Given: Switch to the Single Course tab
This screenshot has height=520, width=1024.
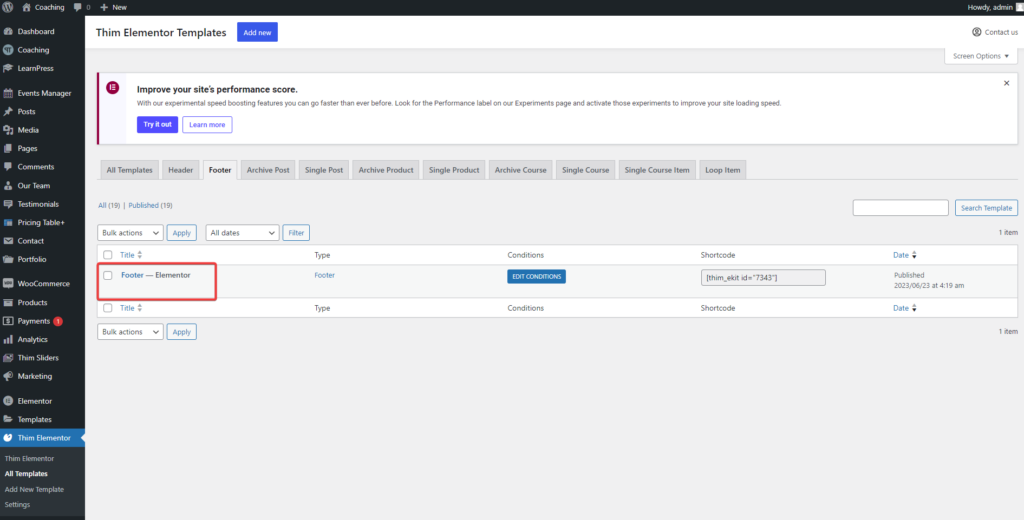Looking at the screenshot, I should click(585, 170).
